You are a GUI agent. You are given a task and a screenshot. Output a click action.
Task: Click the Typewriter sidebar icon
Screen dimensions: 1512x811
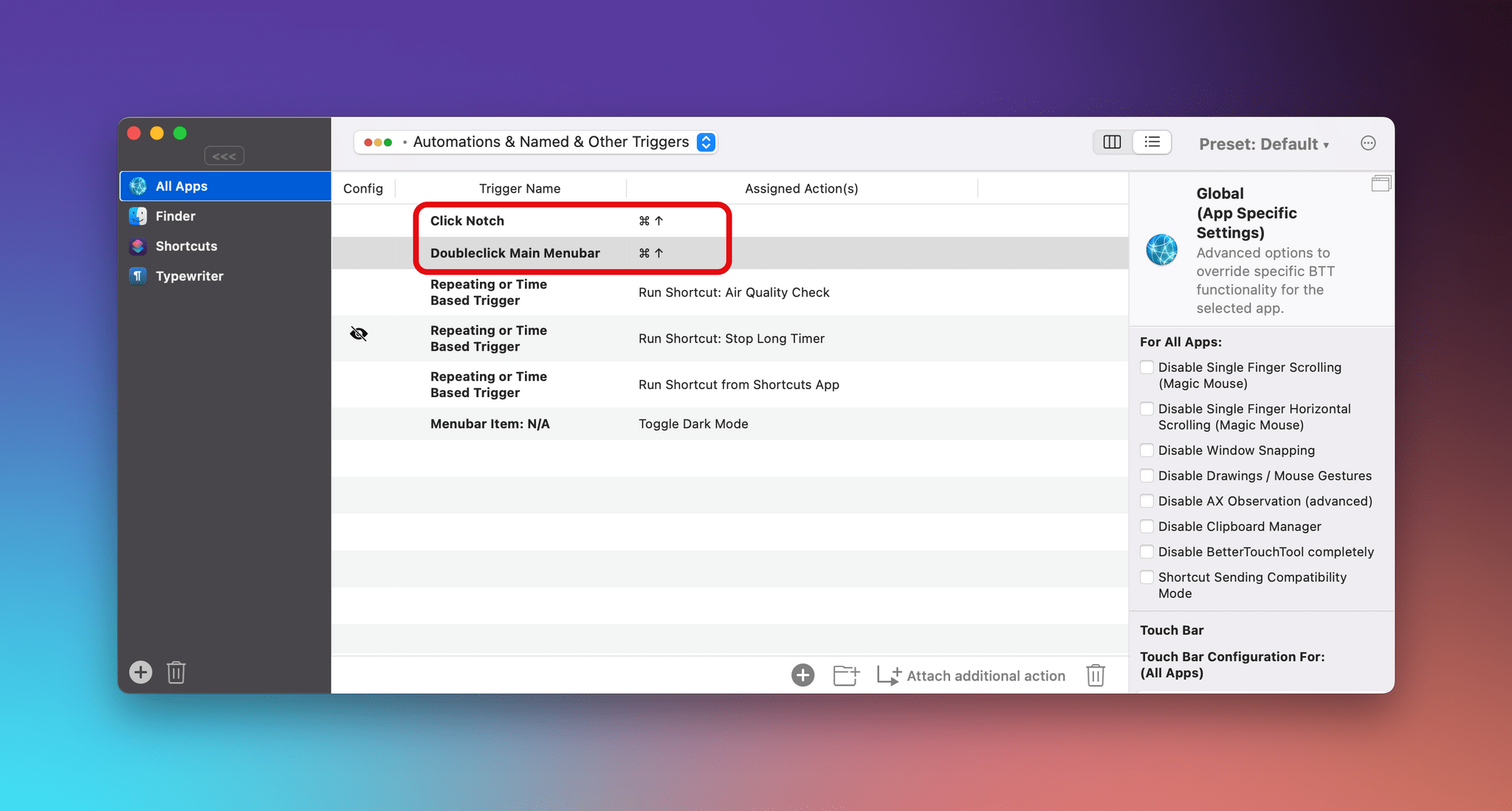point(140,276)
